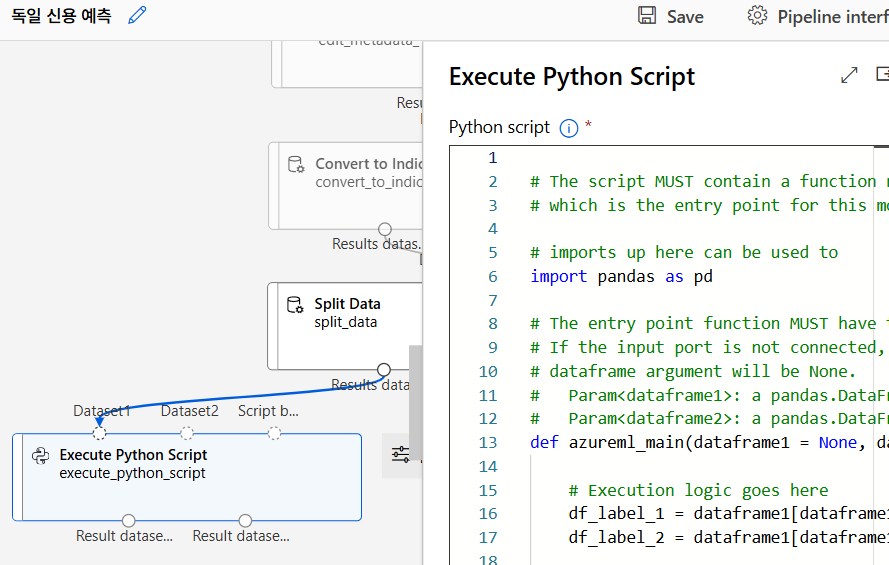Select the Split Data node
The image size is (889, 565).
(x=345, y=325)
